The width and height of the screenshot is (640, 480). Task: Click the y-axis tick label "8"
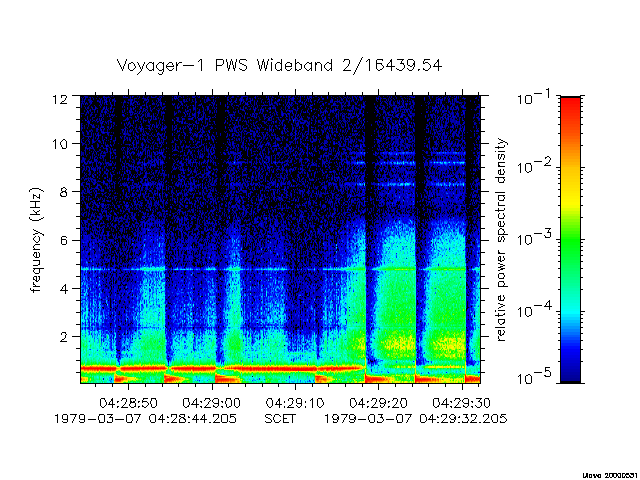(x=64, y=192)
